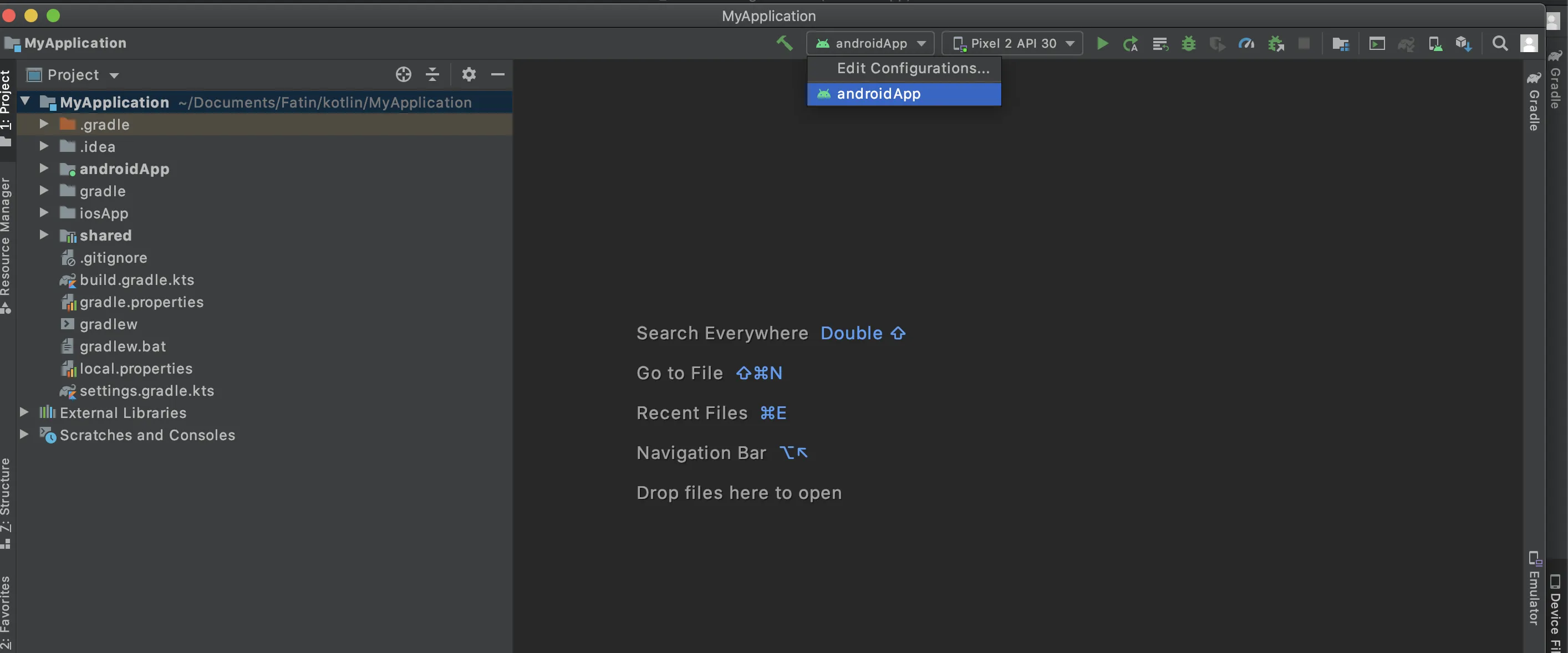Click the Debug app bug icon
Viewport: 1568px width, 653px height.
click(x=1188, y=43)
